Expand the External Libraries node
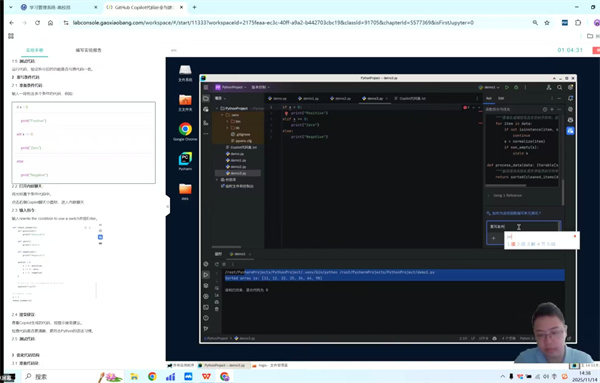The width and height of the screenshot is (600, 383). [x=217, y=179]
